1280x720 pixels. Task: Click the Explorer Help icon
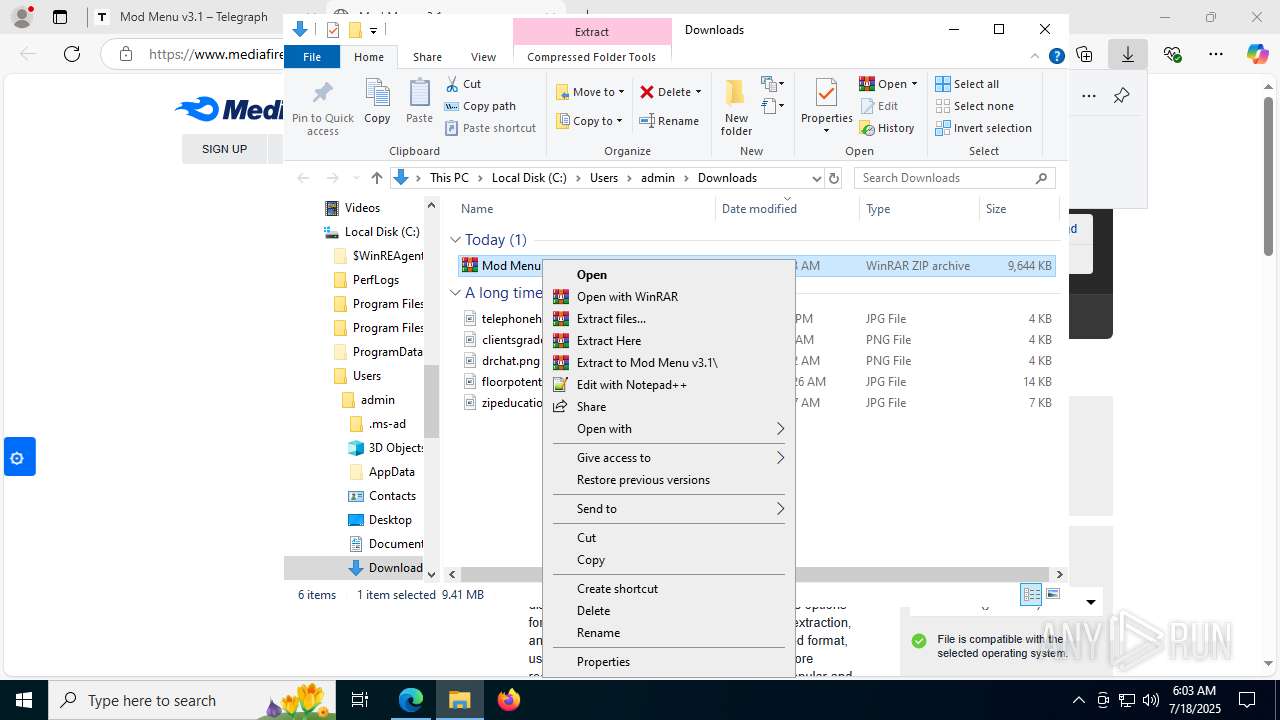tap(1056, 57)
